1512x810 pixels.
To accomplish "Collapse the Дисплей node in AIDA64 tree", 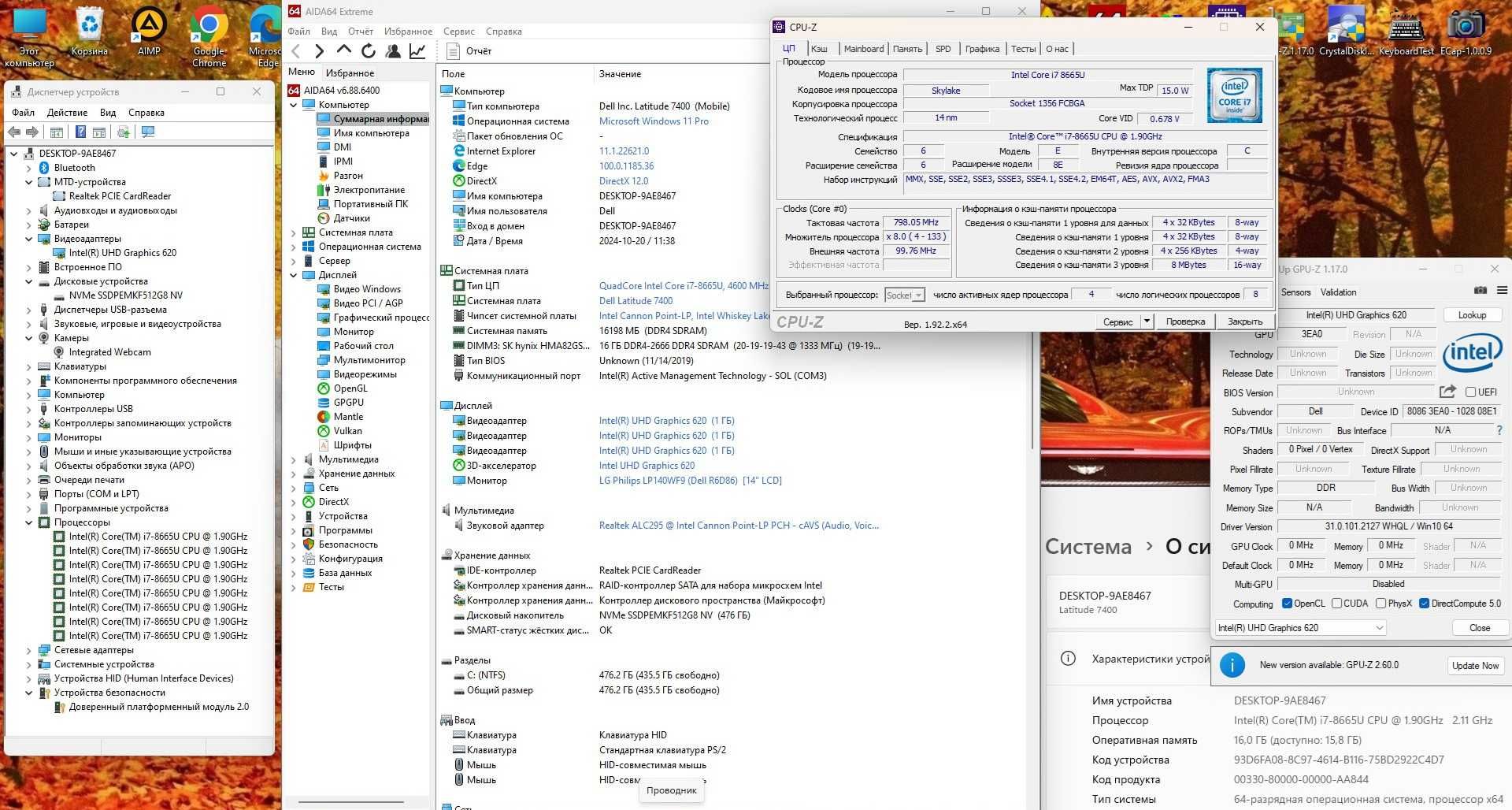I will [x=294, y=275].
